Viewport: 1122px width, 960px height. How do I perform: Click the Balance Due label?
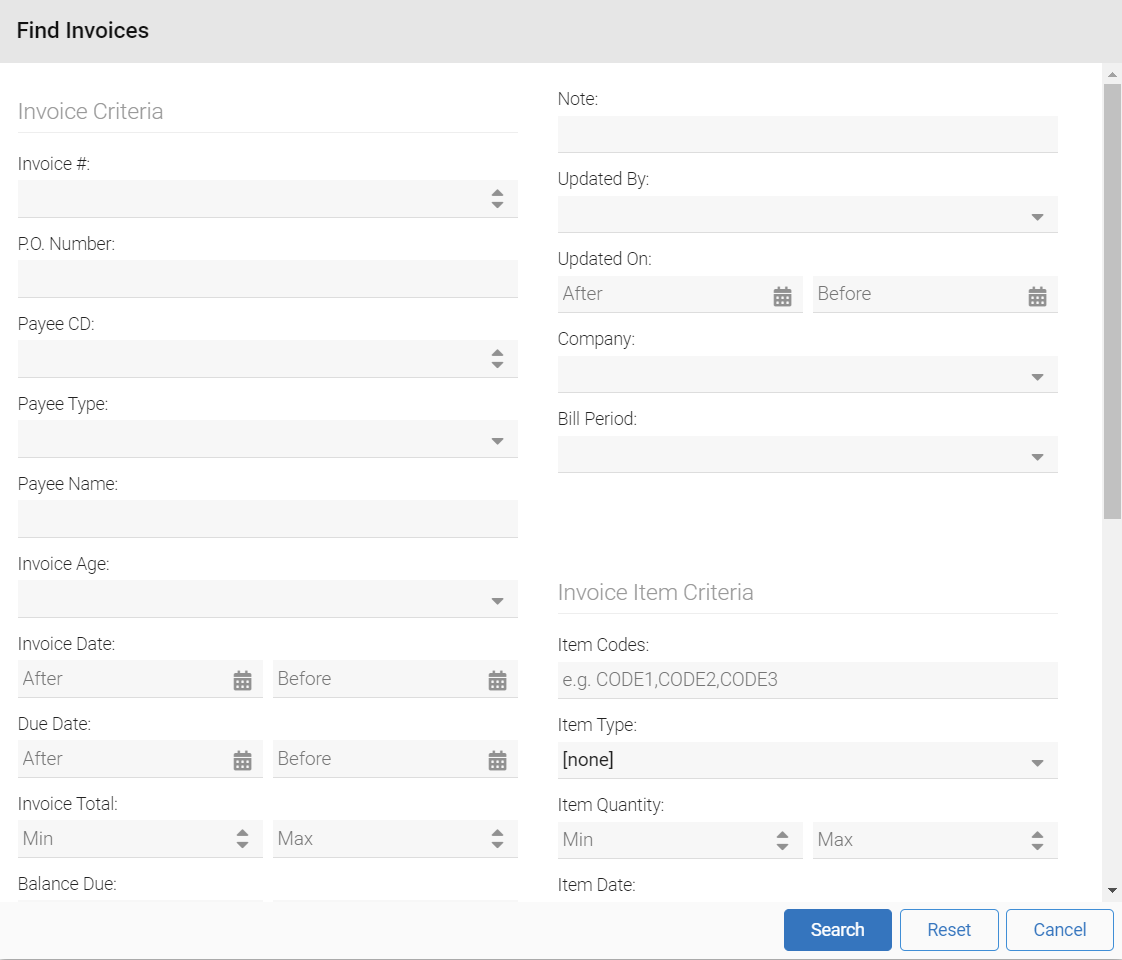pyautogui.click(x=67, y=884)
